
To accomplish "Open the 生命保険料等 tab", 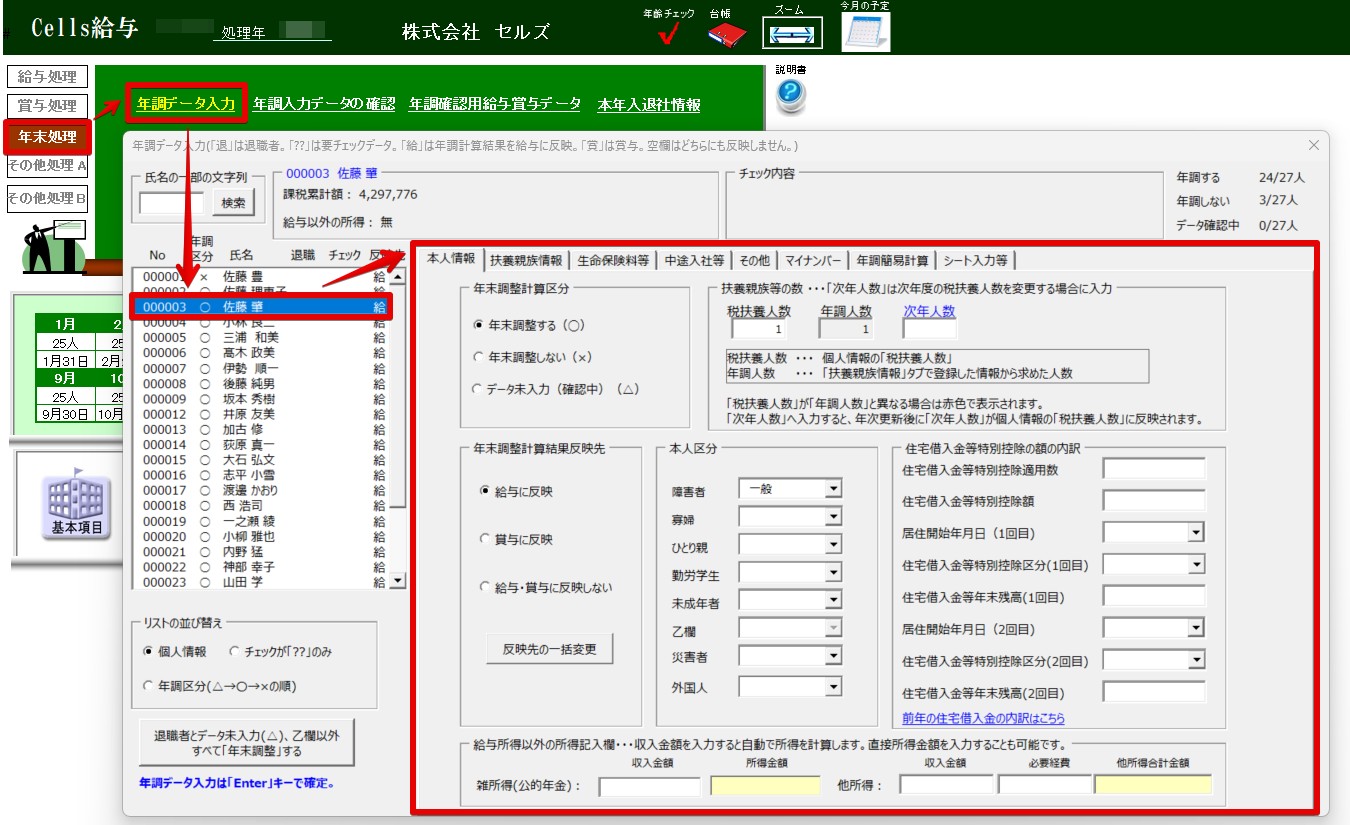I will [x=613, y=260].
